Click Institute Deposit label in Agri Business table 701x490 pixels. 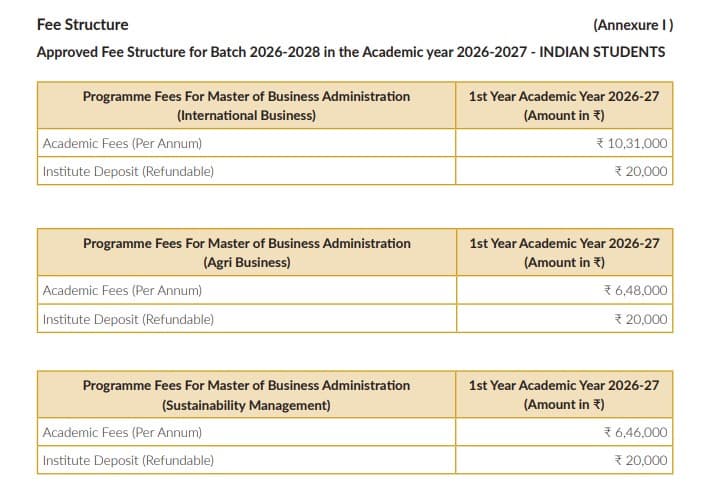[x=128, y=320]
